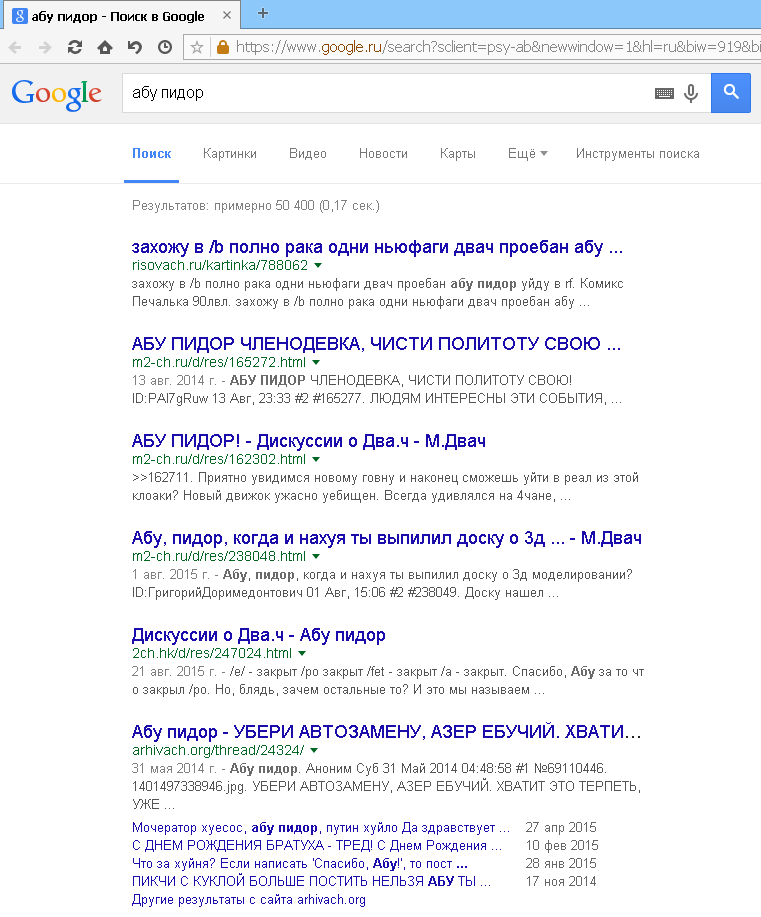Viewport: 761px width, 917px height.
Task: Switch to Картинки tab
Action: click(230, 154)
